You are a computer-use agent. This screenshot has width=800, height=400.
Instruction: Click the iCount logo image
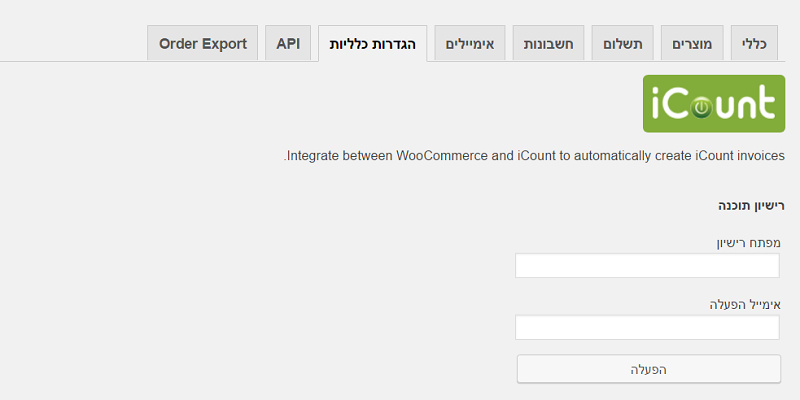714,104
